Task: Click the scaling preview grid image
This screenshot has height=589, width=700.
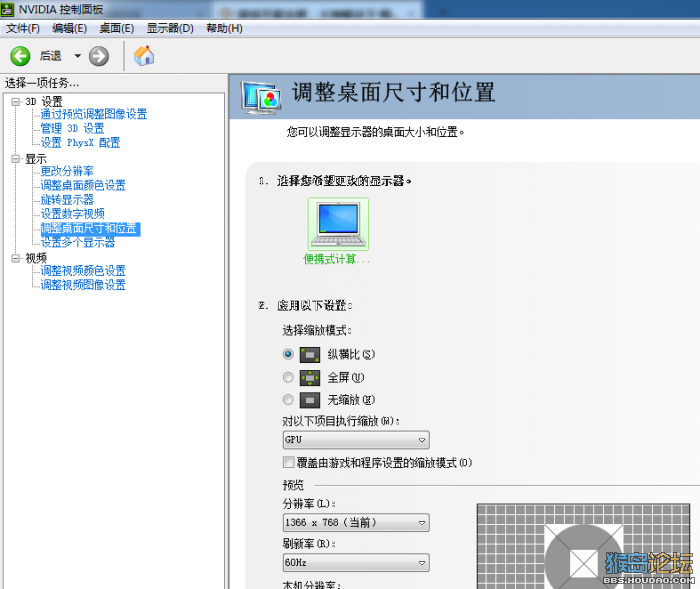Action: point(583,546)
